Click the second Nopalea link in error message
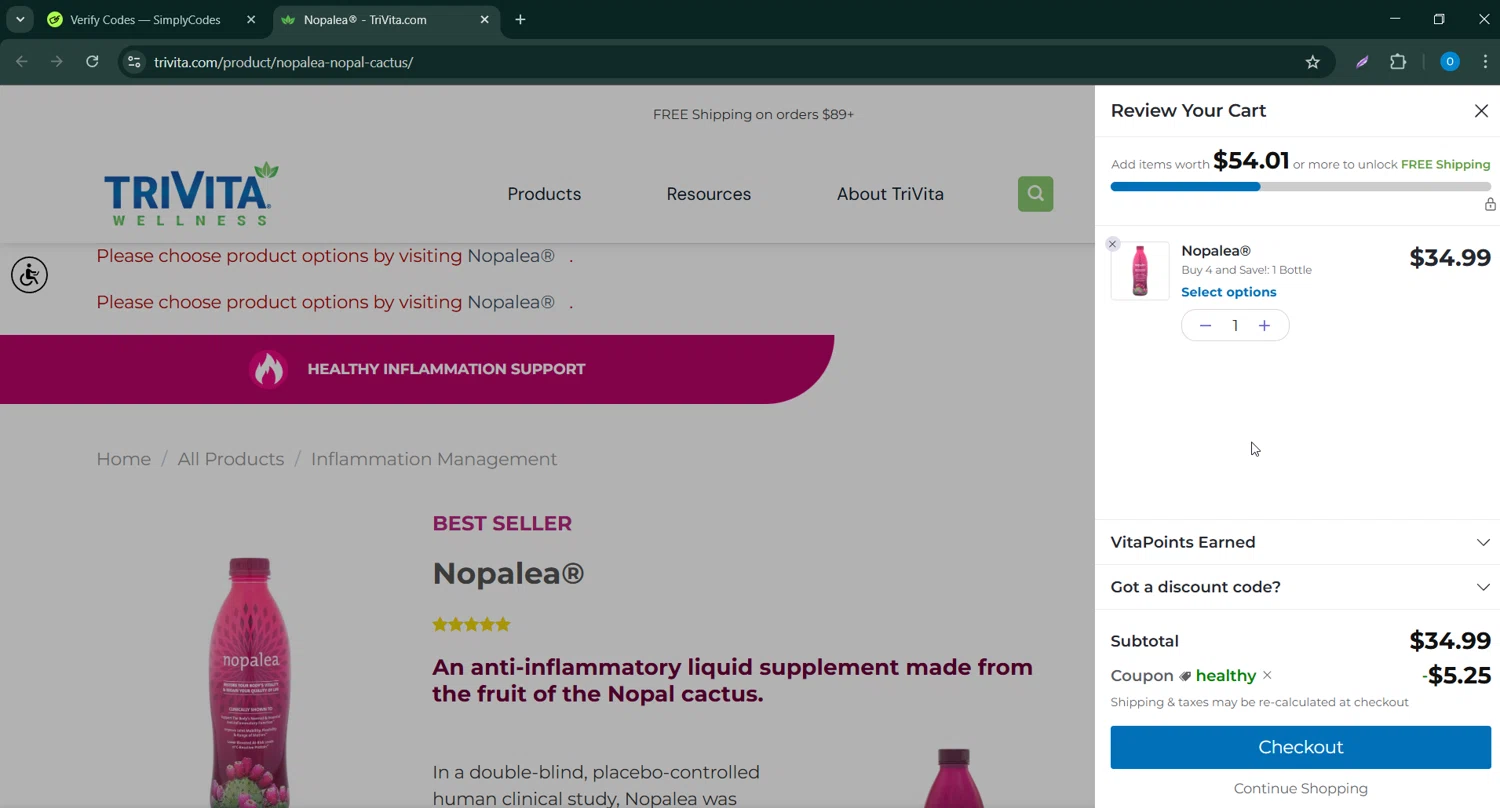Screen dimensions: 1500x808 point(511,302)
